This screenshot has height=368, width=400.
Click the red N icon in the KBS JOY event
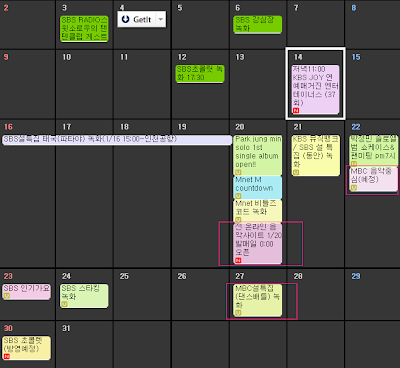(x=296, y=110)
